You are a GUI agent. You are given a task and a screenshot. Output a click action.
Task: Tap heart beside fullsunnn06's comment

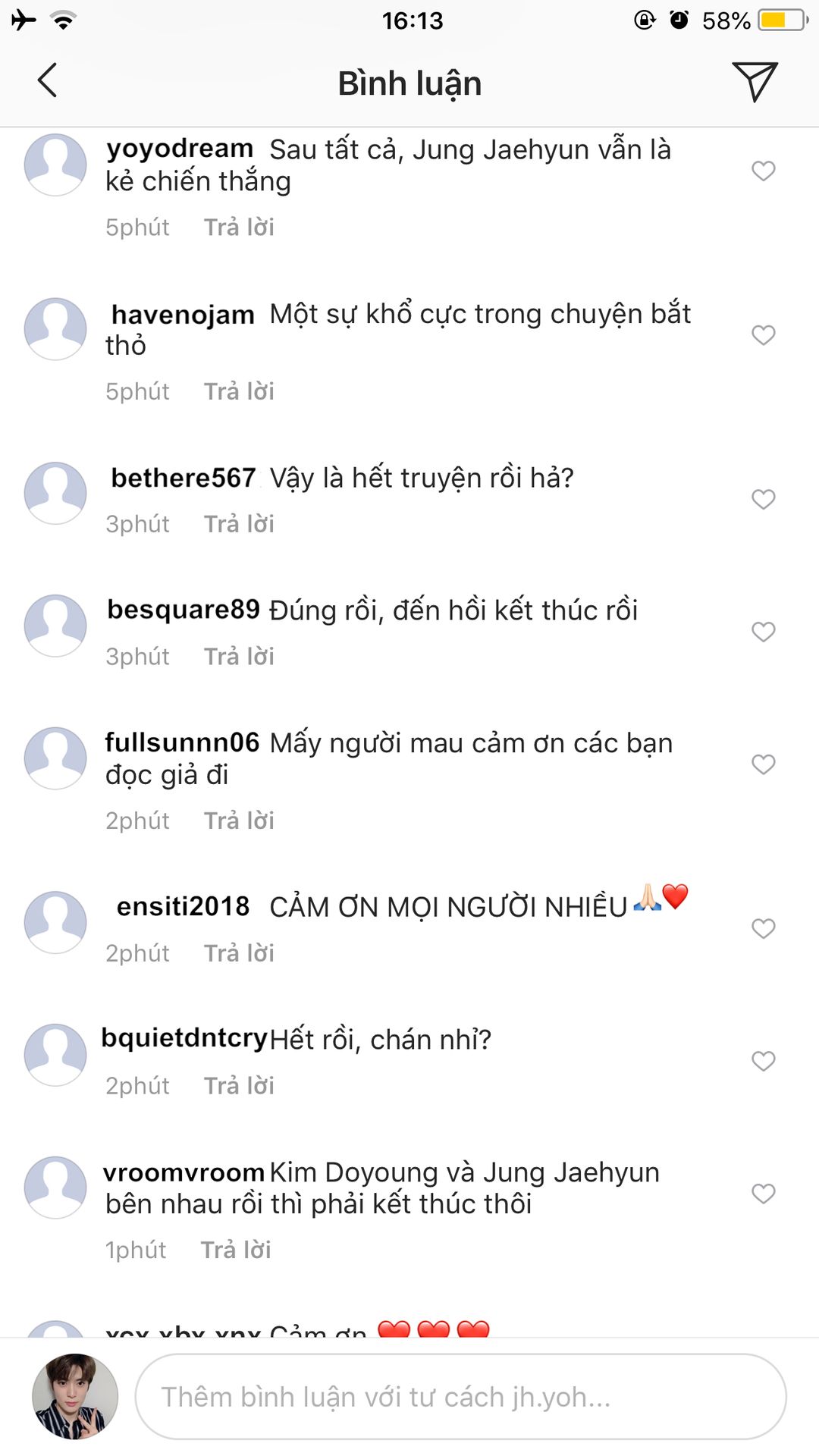point(763,764)
